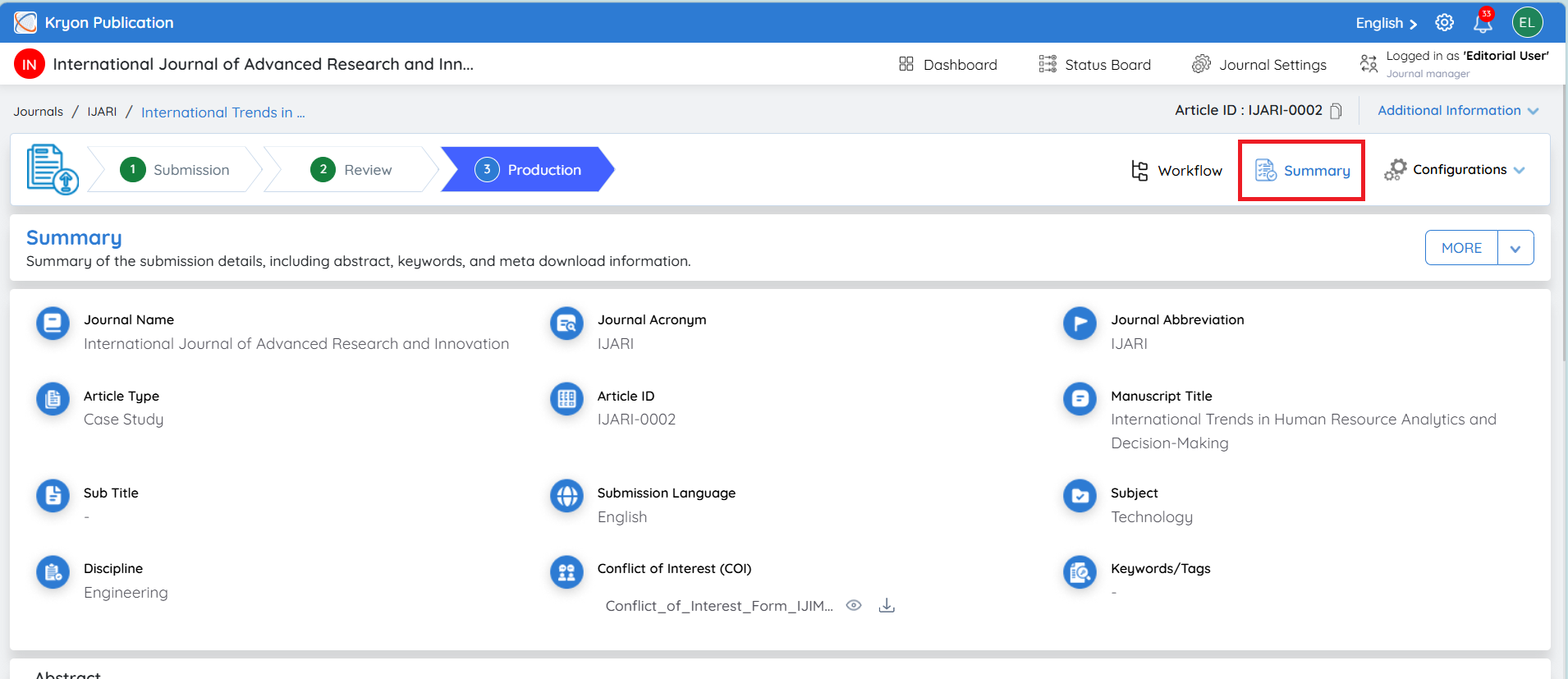The height and width of the screenshot is (679, 1568).
Task: Click the Status Board icon
Action: pyautogui.click(x=1048, y=64)
